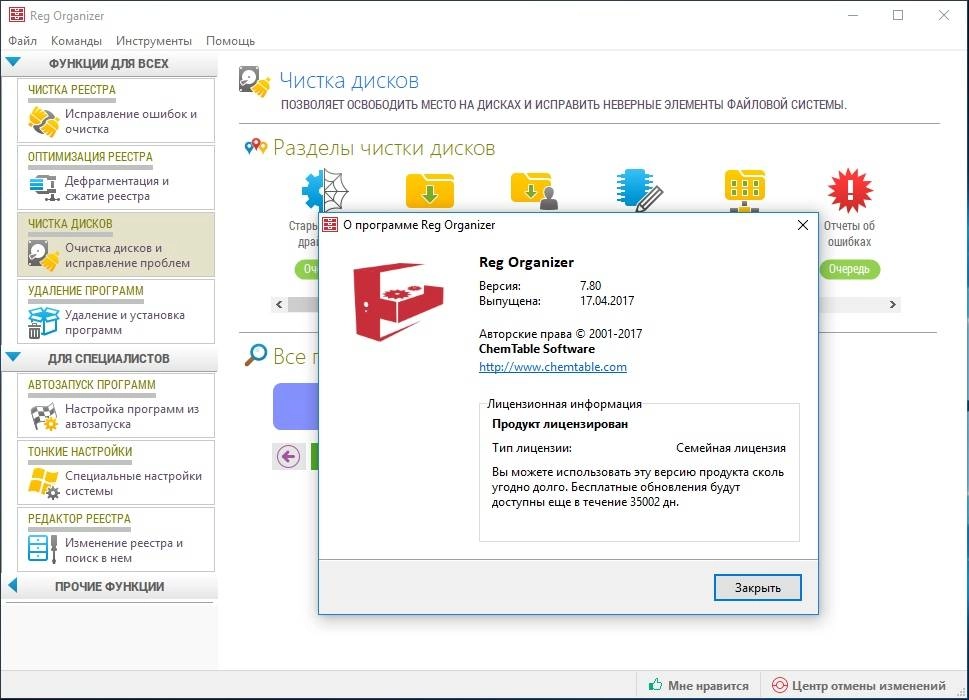Click 'Отчеты об ошибках' label
This screenshot has height=700, width=969.
(849, 234)
